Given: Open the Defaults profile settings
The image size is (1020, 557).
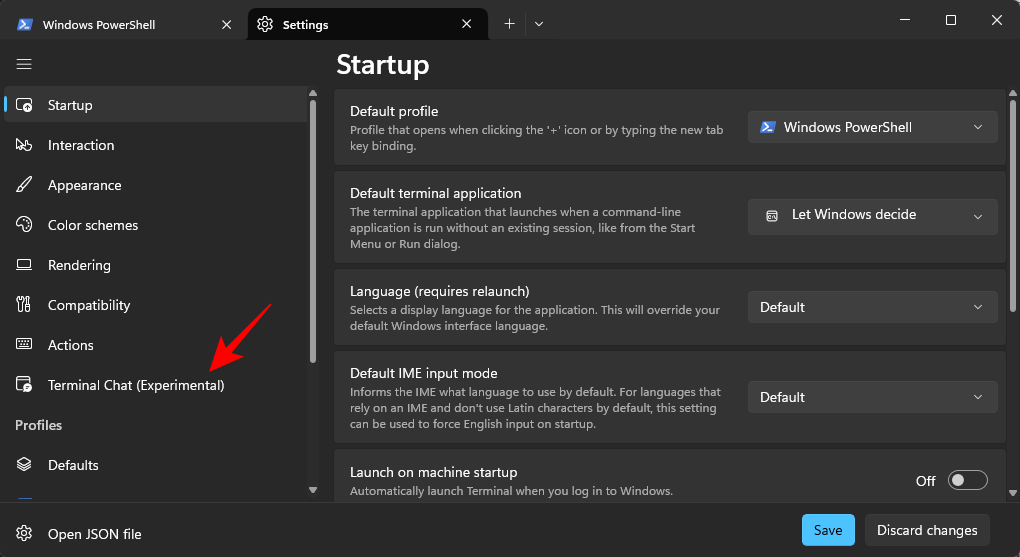Looking at the screenshot, I should [x=73, y=465].
